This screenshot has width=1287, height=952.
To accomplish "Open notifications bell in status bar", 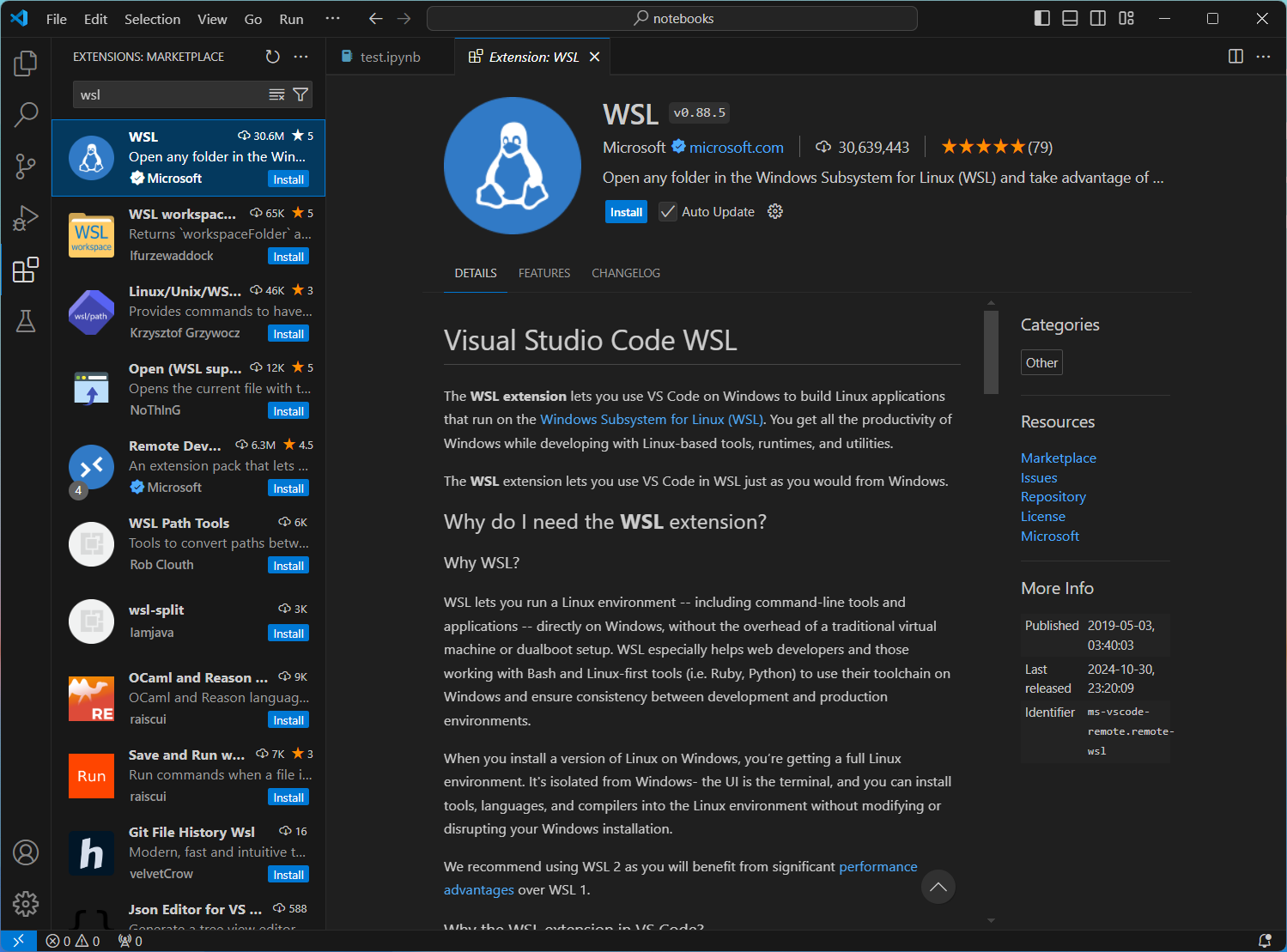I will click(x=1265, y=941).
